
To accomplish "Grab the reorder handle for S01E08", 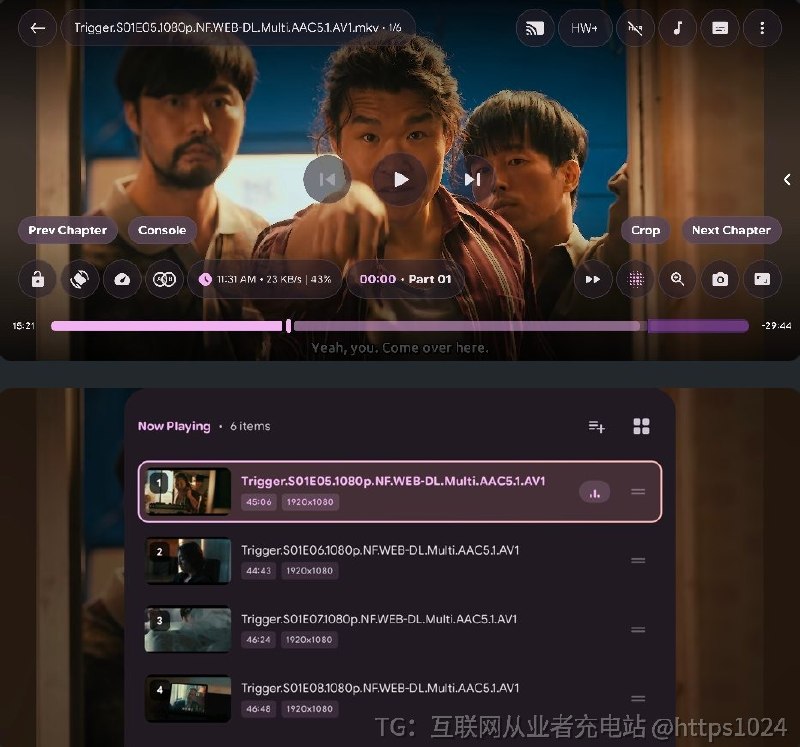I will [638, 699].
